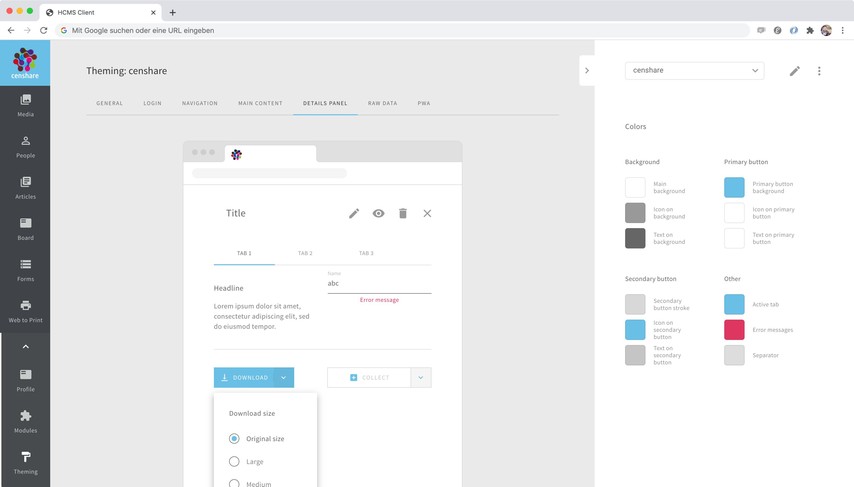Viewport: 854px width, 487px height.
Task: Open the censhare theme dropdown
Action: (x=694, y=70)
